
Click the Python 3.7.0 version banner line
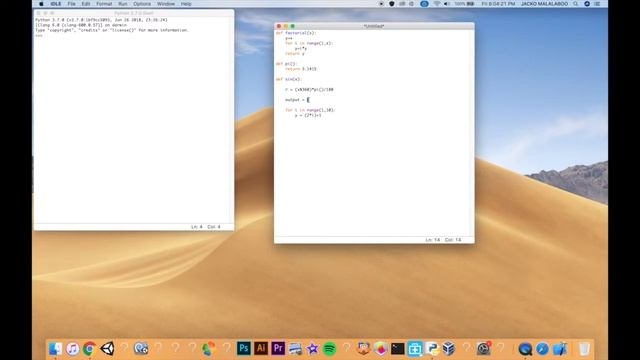pos(101,20)
